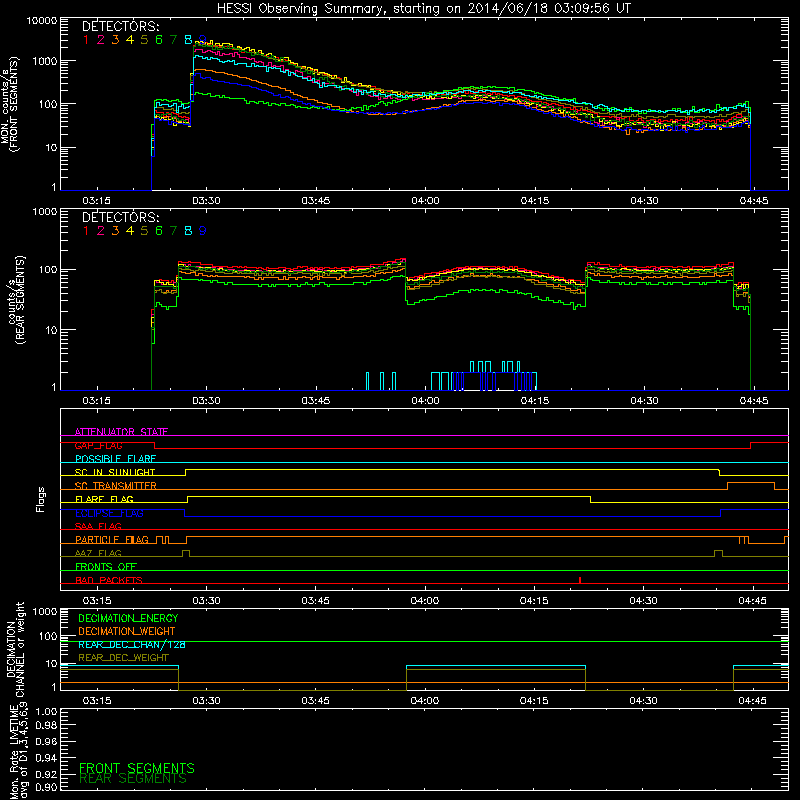This screenshot has width=800, height=800.
Task: Click the 04:45 tick under the front segments plot
Action: point(754,201)
